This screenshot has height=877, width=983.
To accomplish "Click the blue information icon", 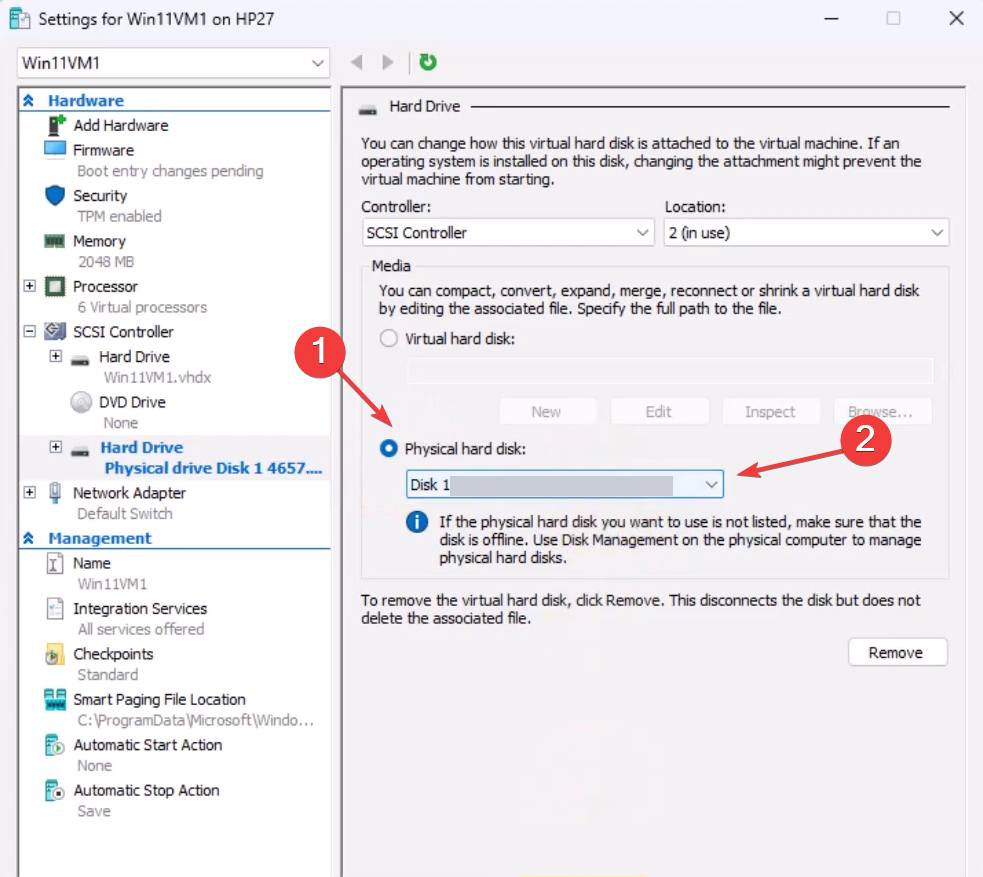I will [x=417, y=522].
